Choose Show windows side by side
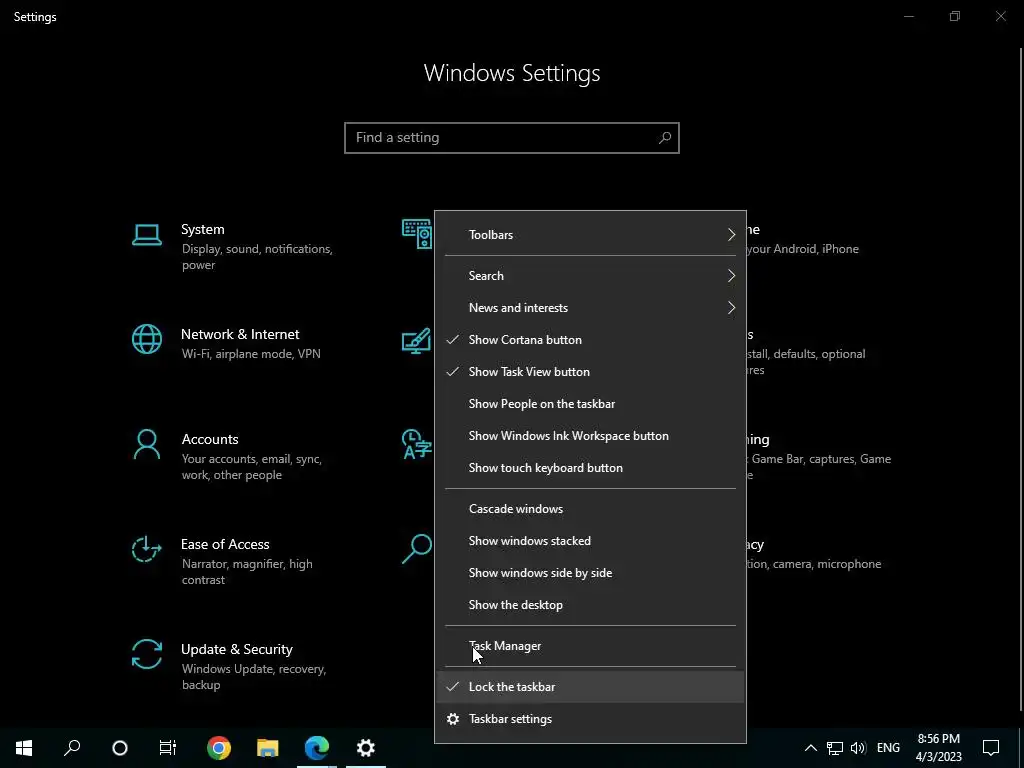1024x768 pixels. point(590,573)
